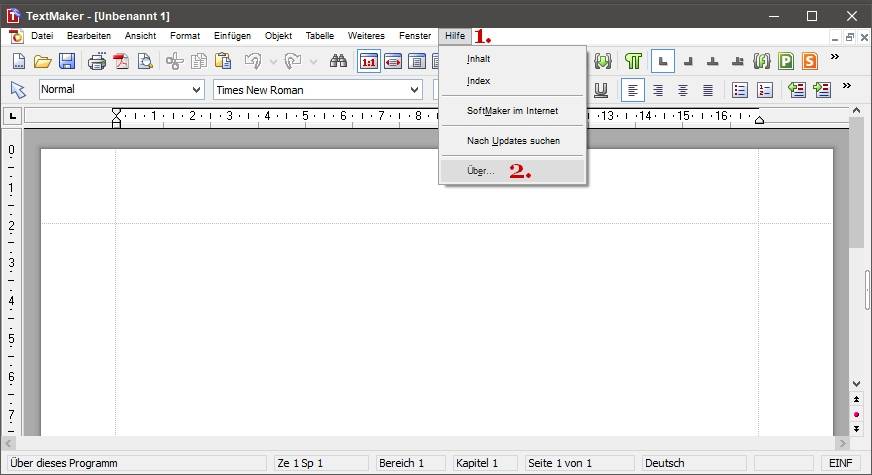Open the undo history dropdown arrow

[x=273, y=62]
